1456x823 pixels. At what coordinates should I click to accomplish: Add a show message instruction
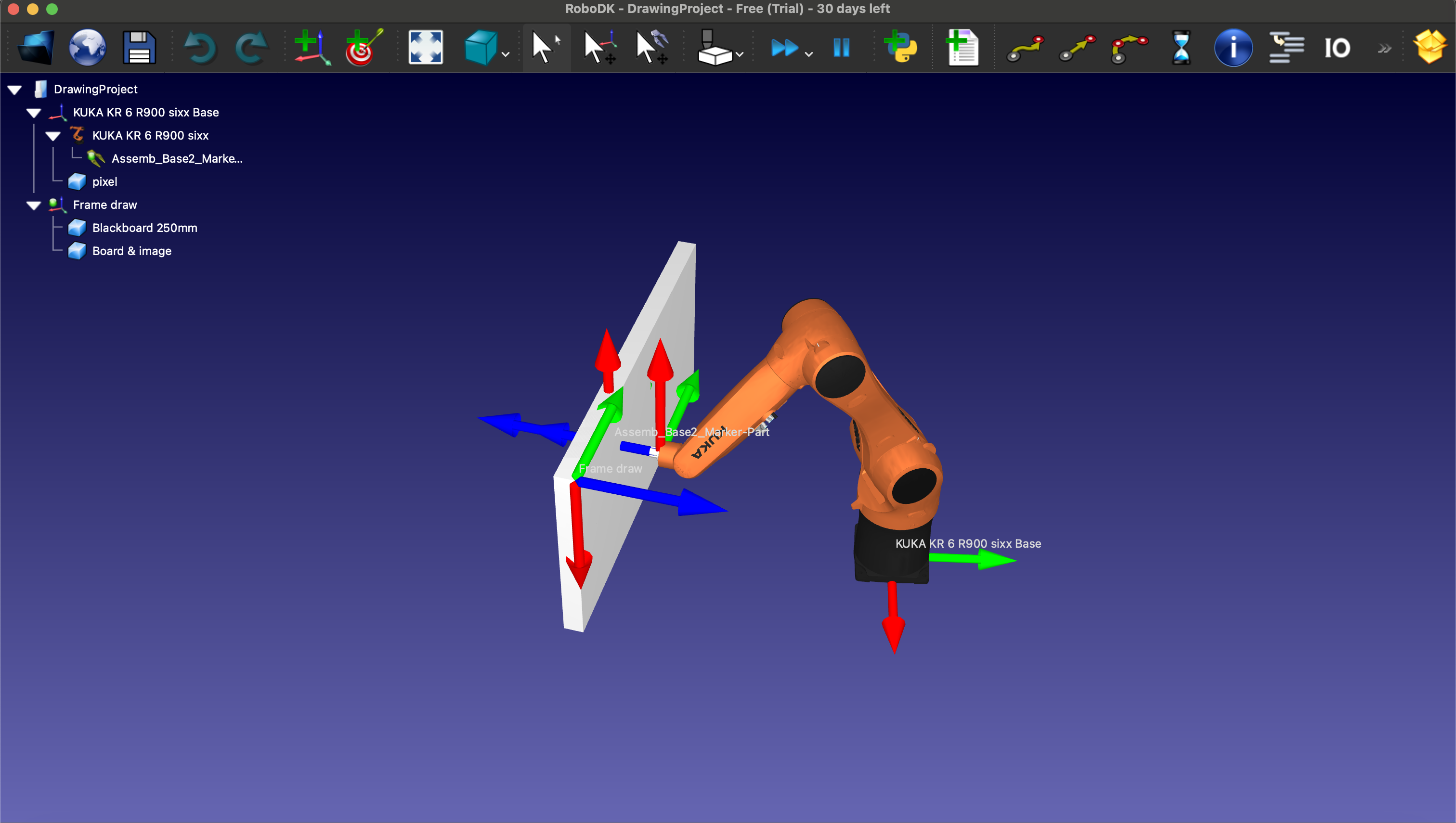click(1233, 48)
